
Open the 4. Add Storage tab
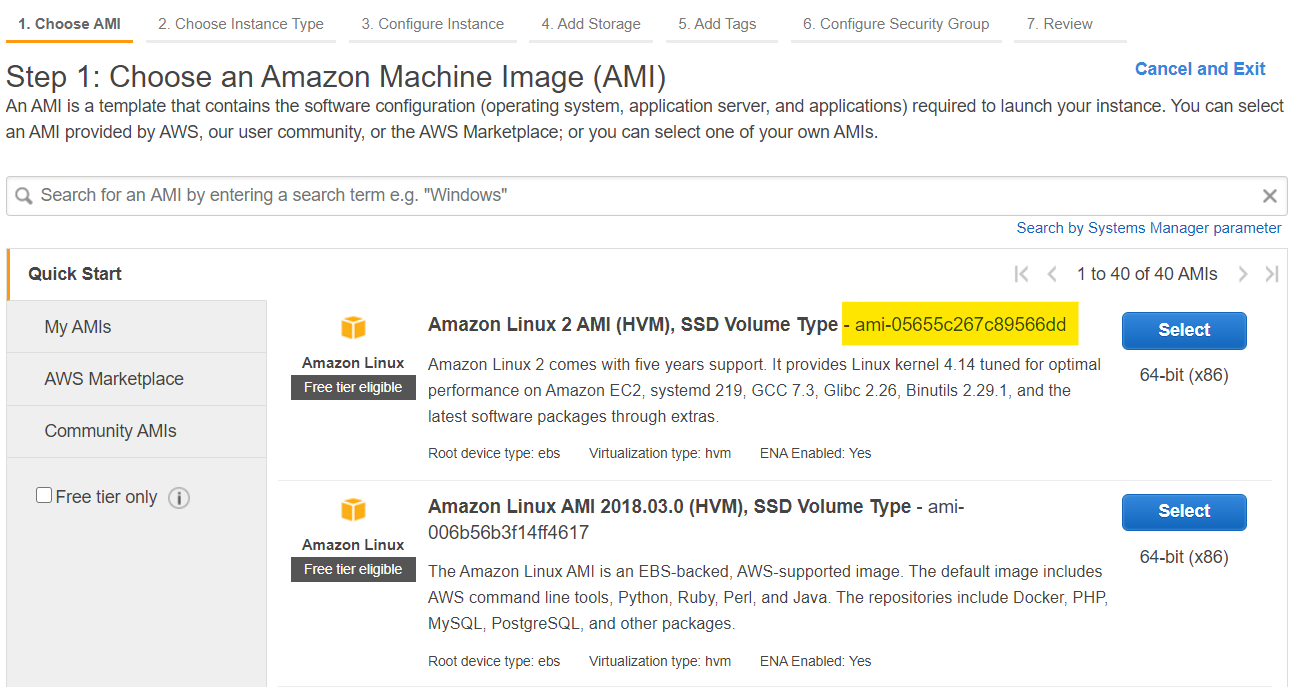click(x=591, y=24)
